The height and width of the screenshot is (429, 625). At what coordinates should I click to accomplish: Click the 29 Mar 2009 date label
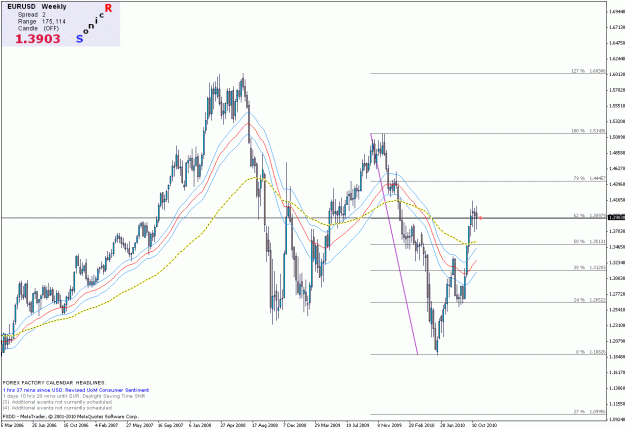[x=328, y=425]
